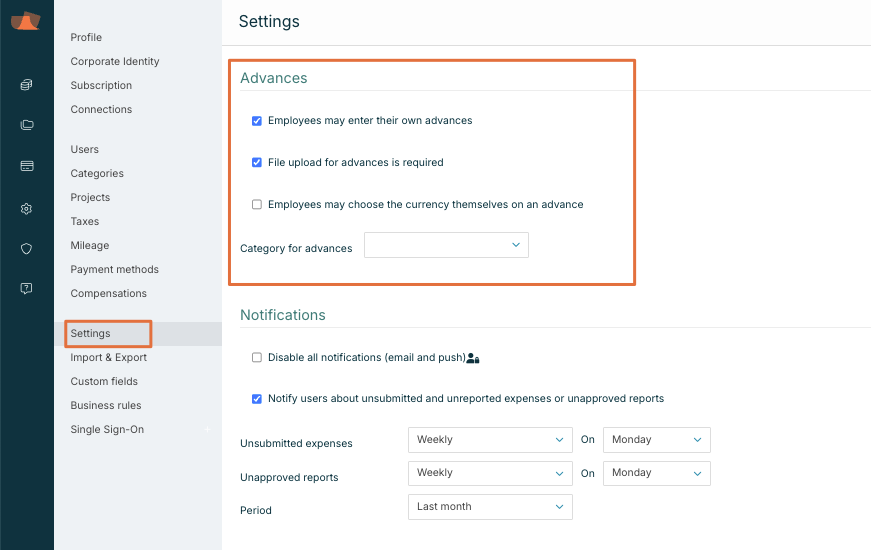Click the orange app logo in the sidebar
Image resolution: width=871 pixels, height=550 pixels.
tap(26, 22)
